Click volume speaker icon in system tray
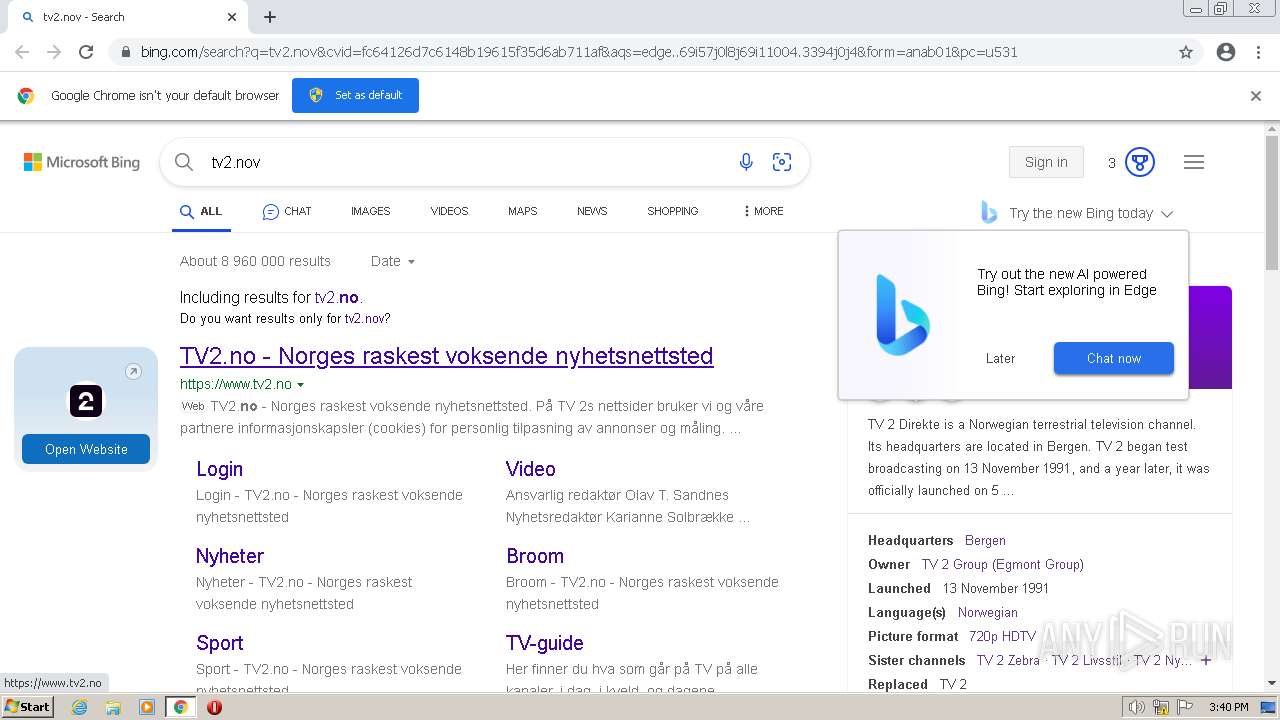This screenshot has width=1280, height=720. [x=1136, y=707]
